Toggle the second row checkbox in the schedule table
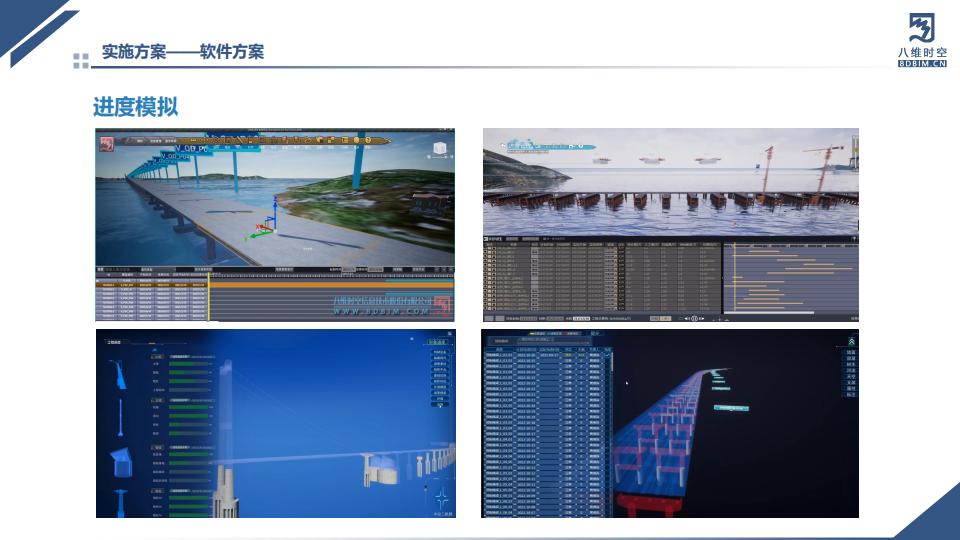Viewport: 960px width, 540px height. (487, 252)
